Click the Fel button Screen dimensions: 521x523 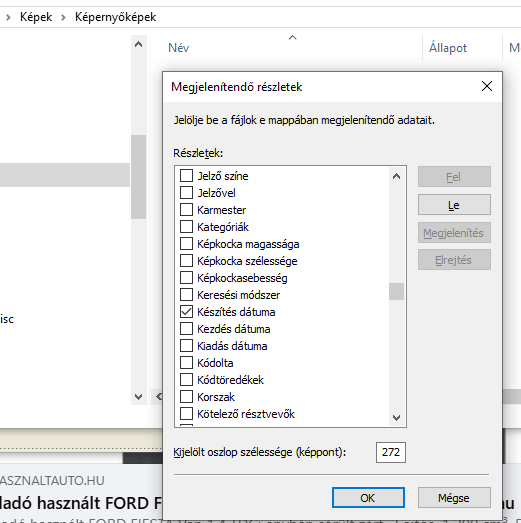[x=454, y=177]
